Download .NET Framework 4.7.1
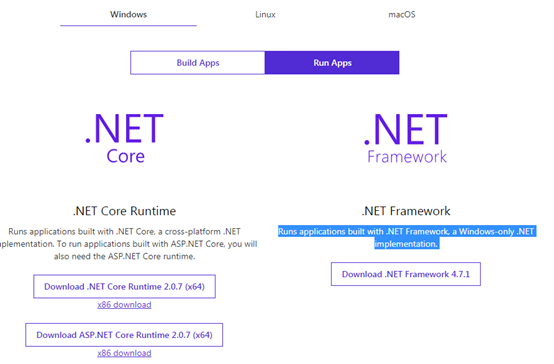The image size is (554, 364). (406, 274)
